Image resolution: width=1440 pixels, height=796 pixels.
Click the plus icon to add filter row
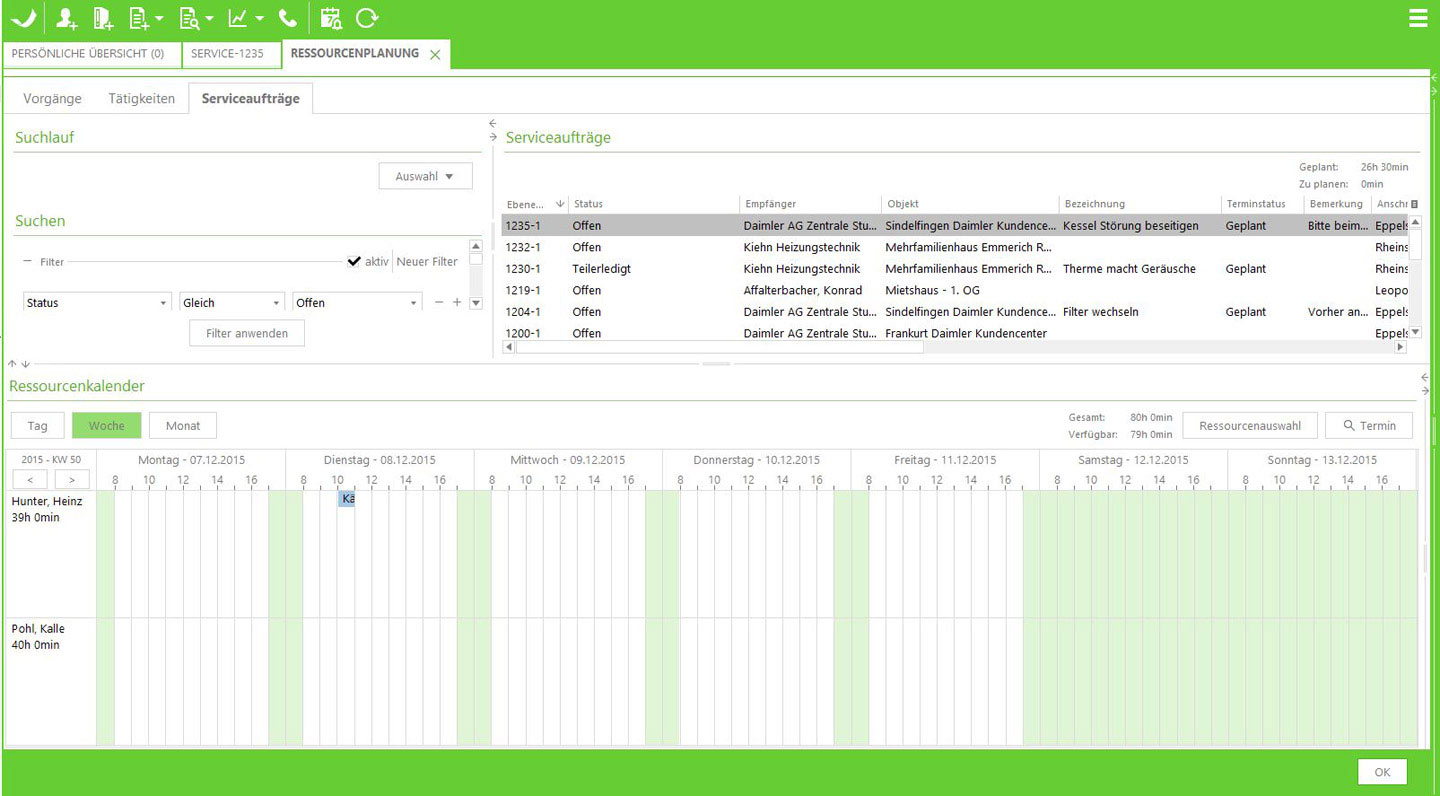click(x=457, y=302)
